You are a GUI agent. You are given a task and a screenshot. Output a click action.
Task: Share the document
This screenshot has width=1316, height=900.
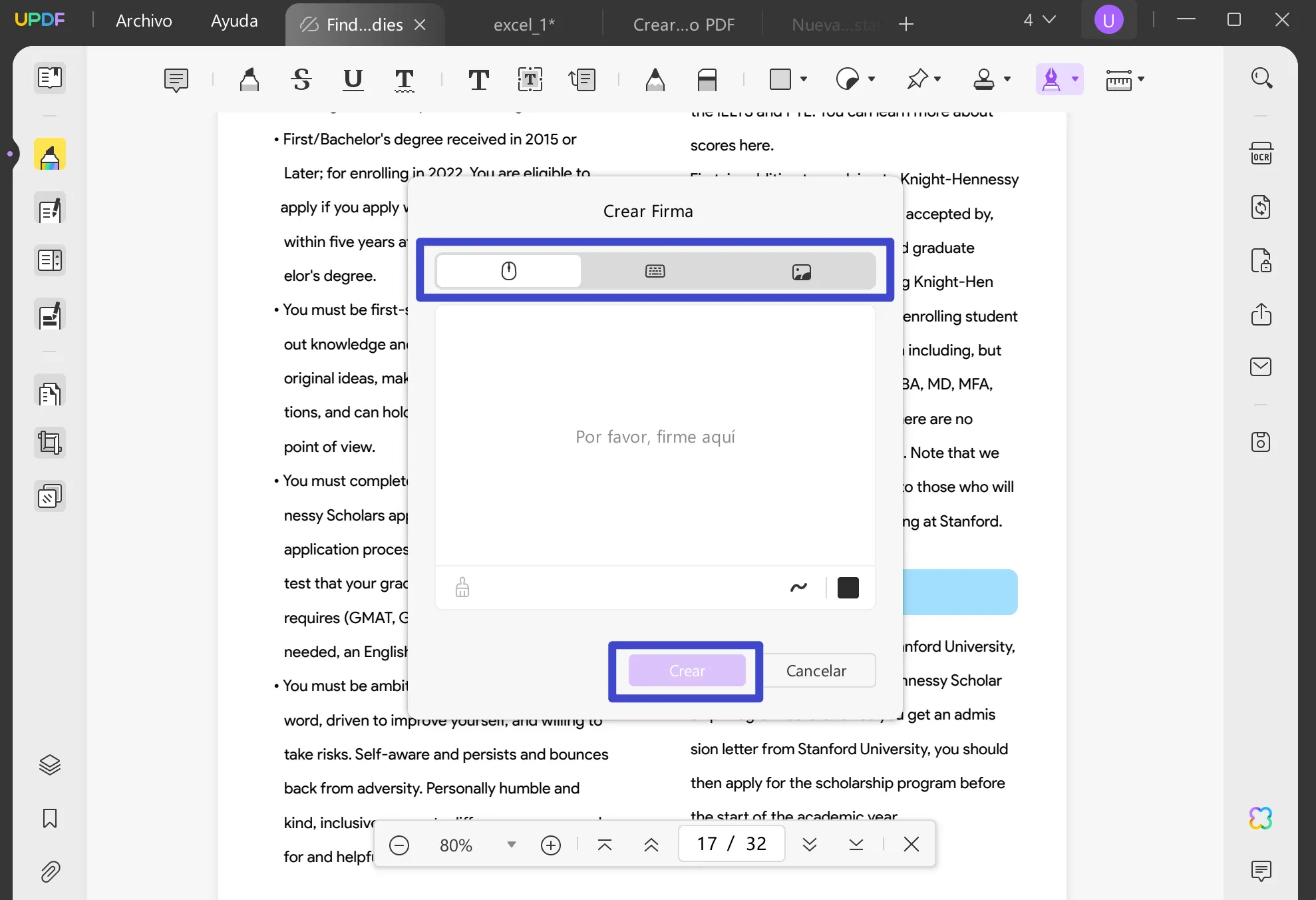tap(1261, 314)
